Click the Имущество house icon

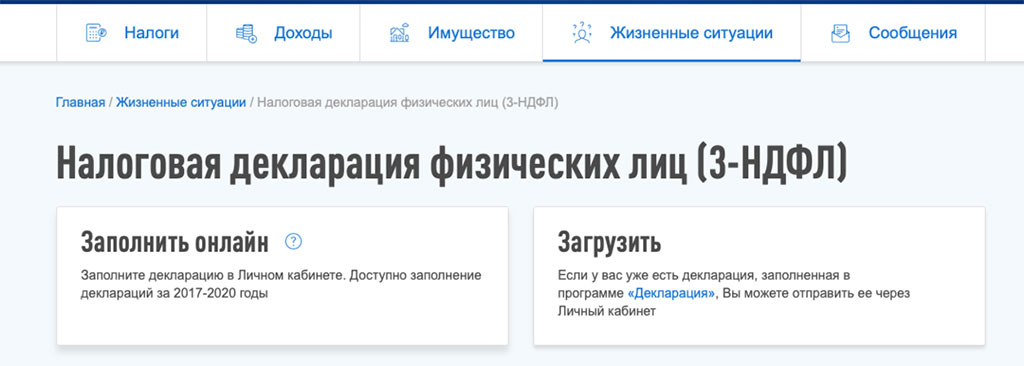[x=399, y=33]
